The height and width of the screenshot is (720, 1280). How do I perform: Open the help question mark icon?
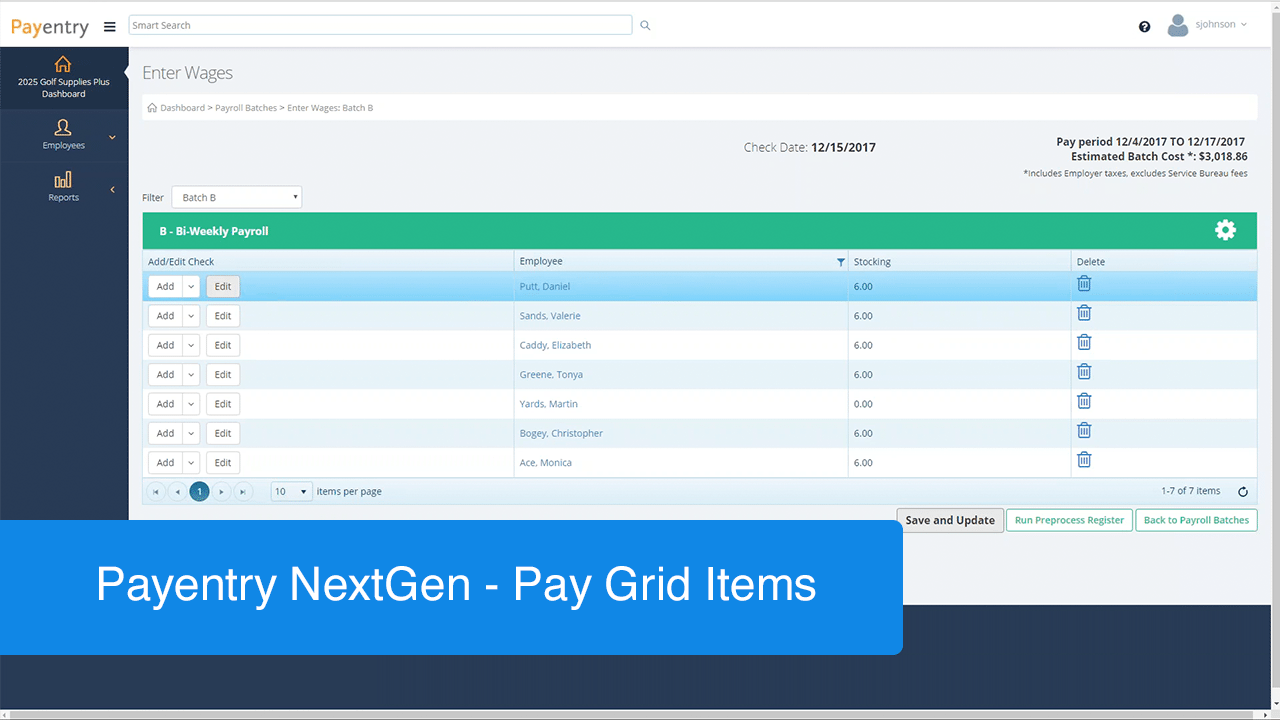click(1145, 27)
